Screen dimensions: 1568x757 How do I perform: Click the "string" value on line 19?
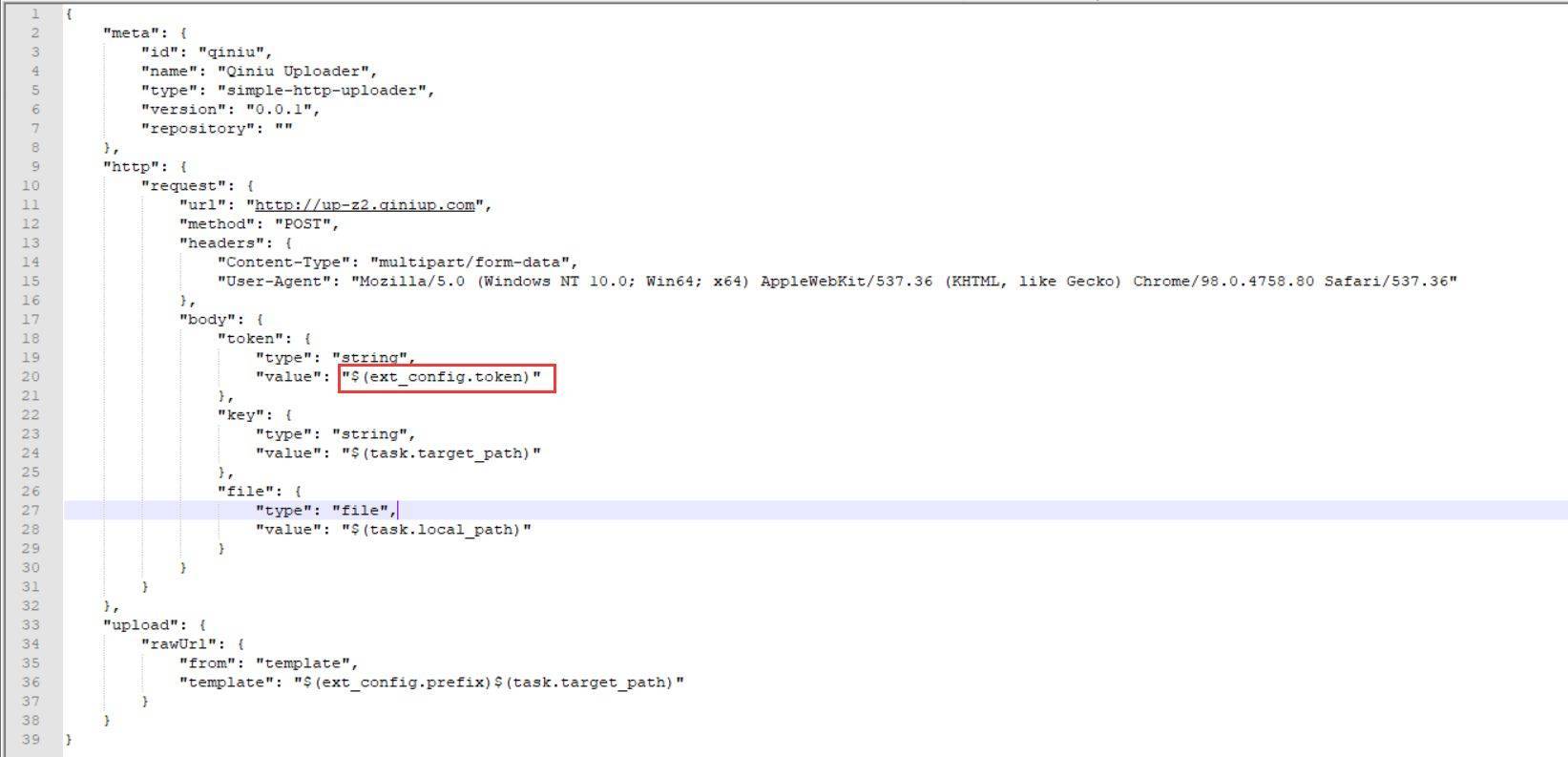369,358
